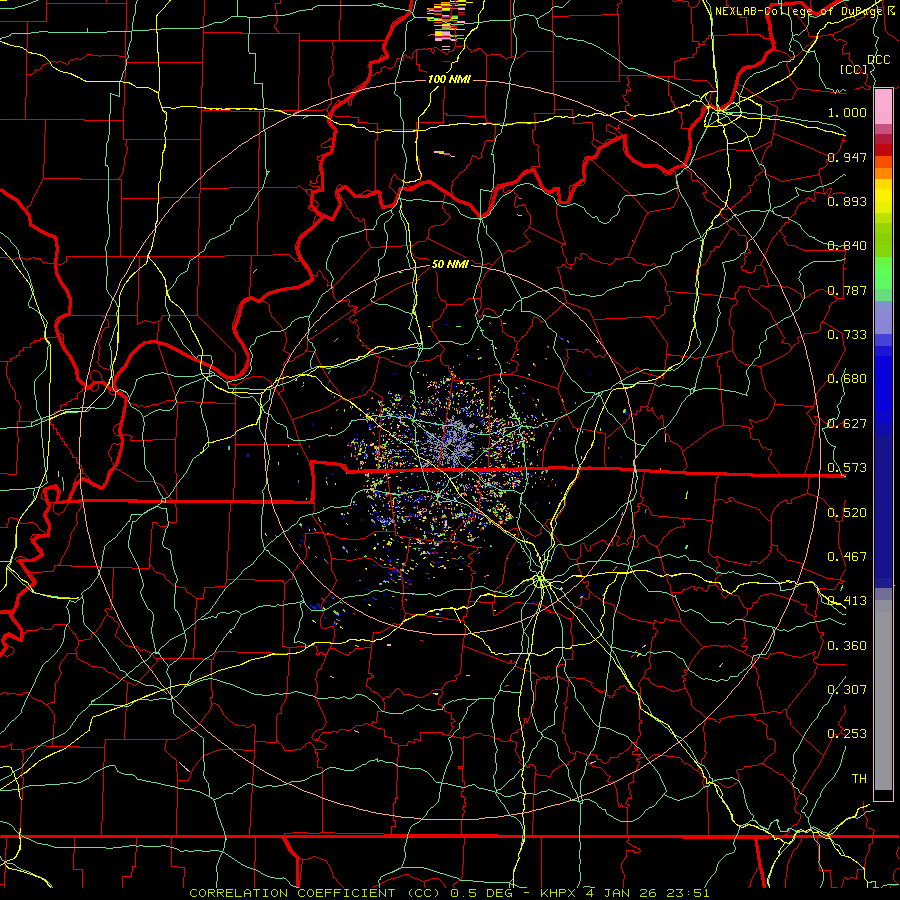
Task: Select the 0.840 scale value
Action: 847,246
